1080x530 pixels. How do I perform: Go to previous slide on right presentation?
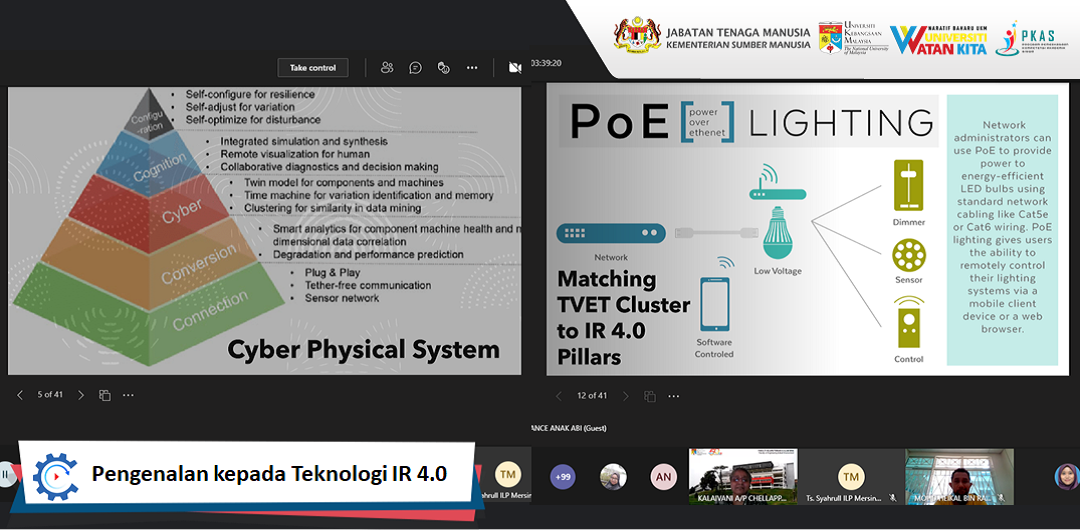pos(558,396)
